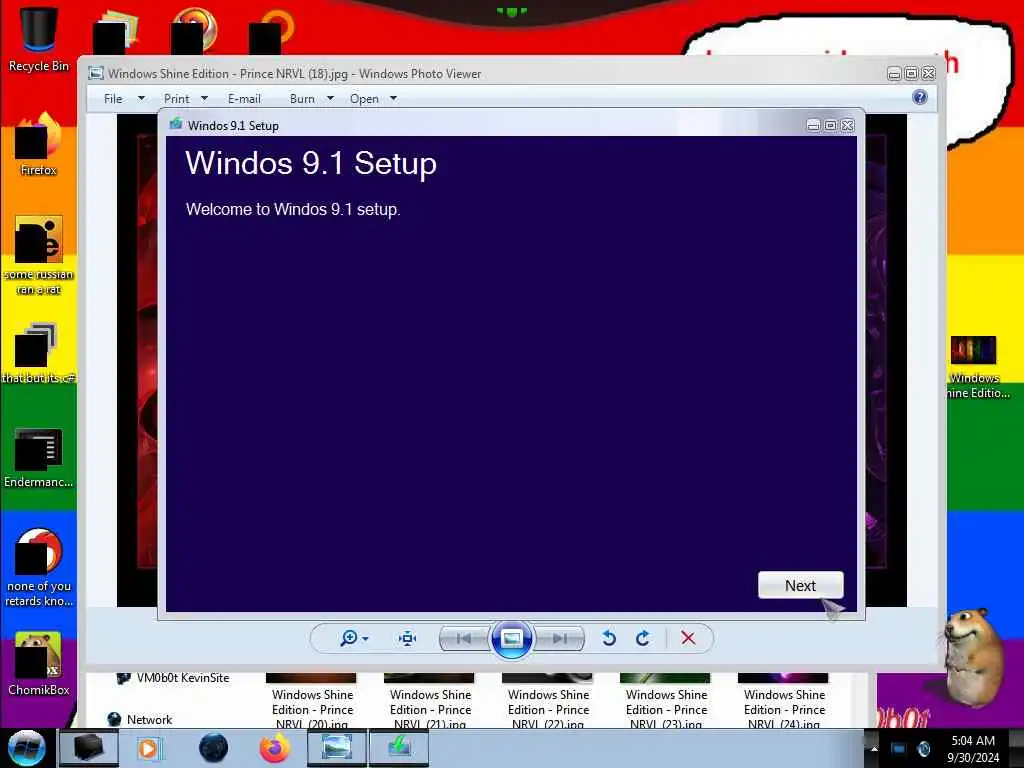The image size is (1024, 768).
Task: Expand the Open dropdown arrow
Action: click(393, 99)
